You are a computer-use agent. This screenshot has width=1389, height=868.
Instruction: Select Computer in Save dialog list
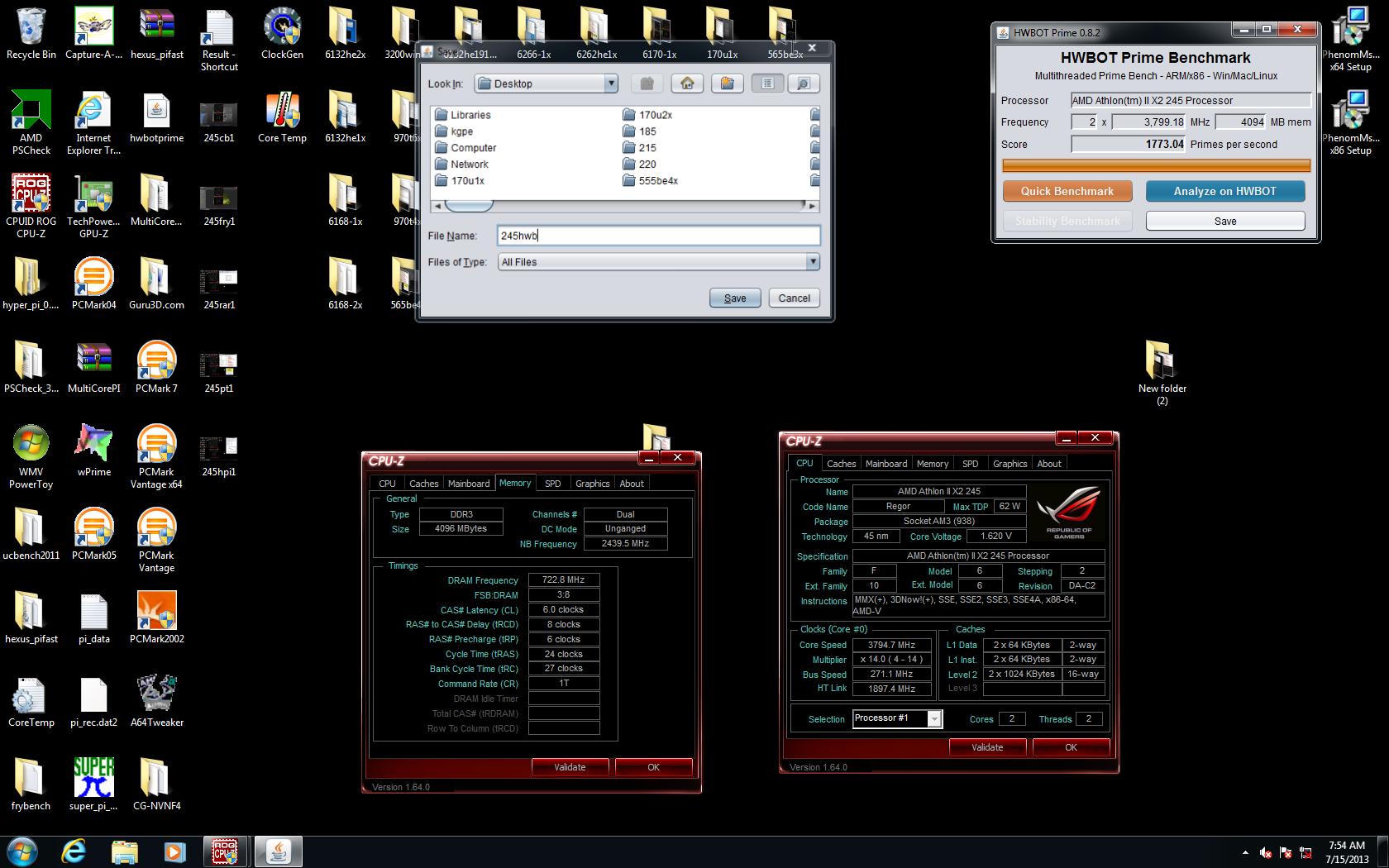(x=465, y=148)
